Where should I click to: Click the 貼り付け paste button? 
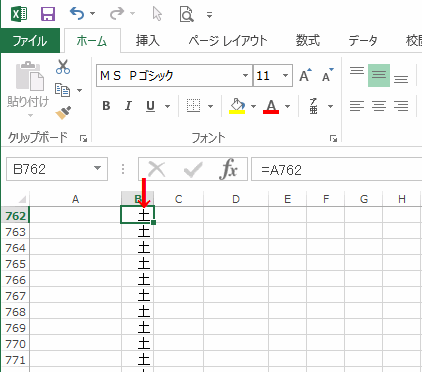tap(29, 89)
